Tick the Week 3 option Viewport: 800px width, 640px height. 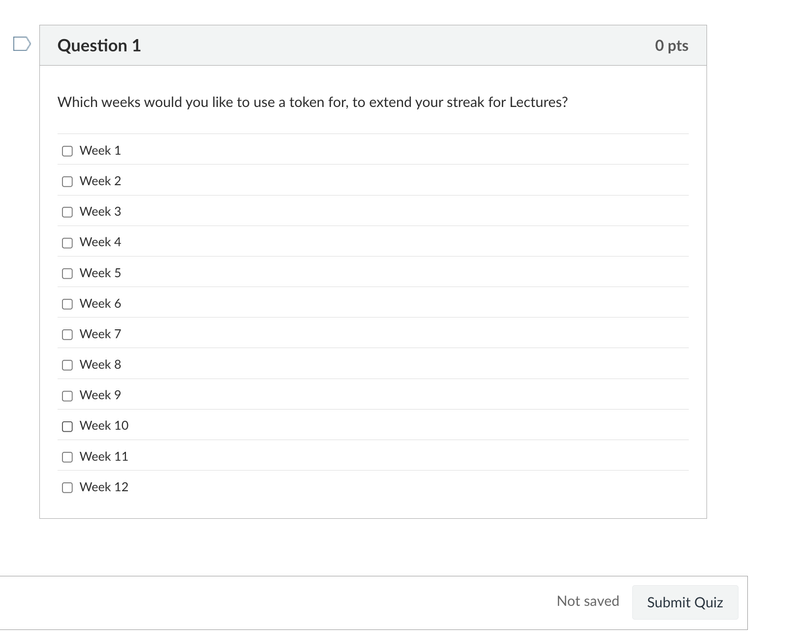tap(67, 212)
